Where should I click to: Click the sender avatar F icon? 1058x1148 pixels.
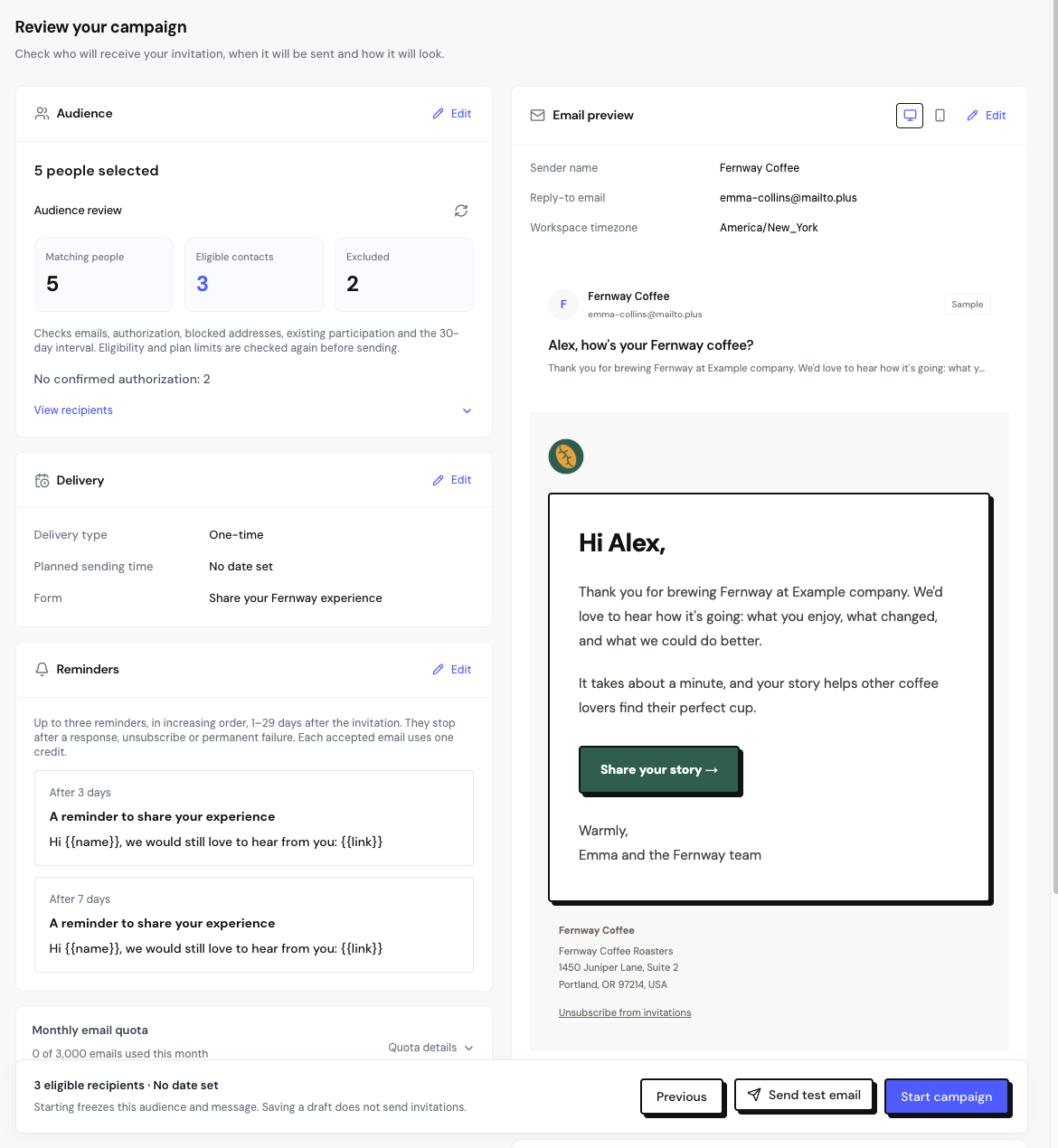tap(563, 305)
